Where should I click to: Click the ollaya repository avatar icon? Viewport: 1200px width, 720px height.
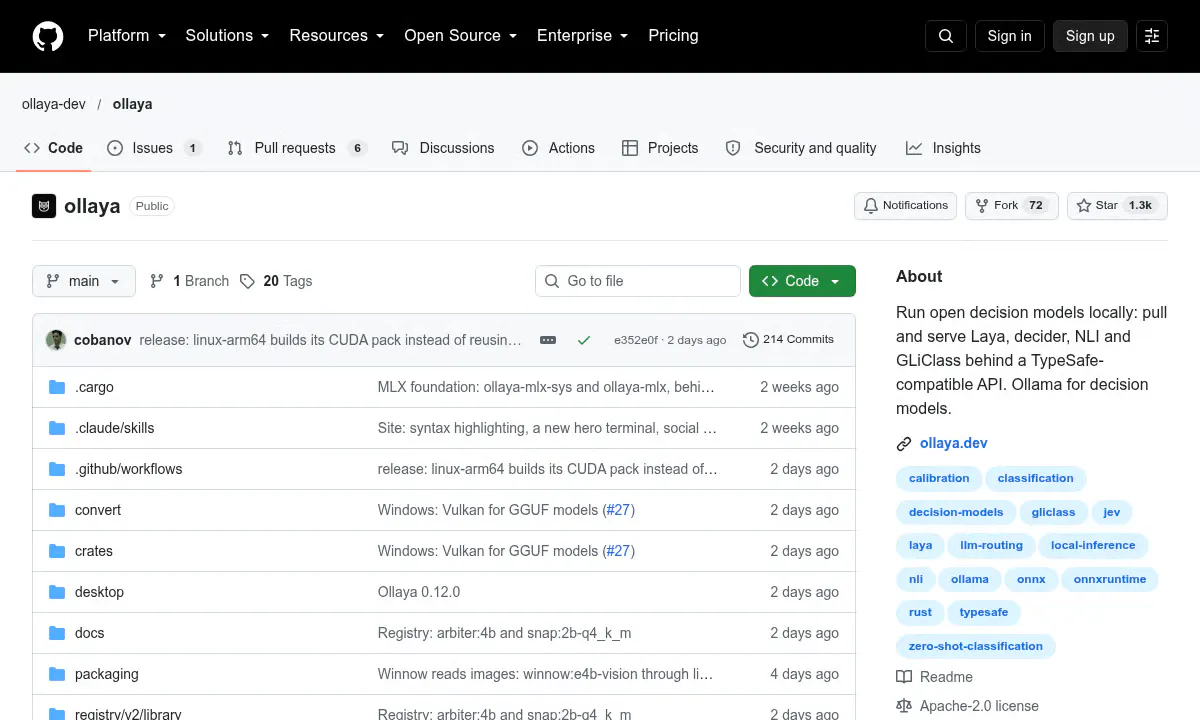pyautogui.click(x=44, y=206)
